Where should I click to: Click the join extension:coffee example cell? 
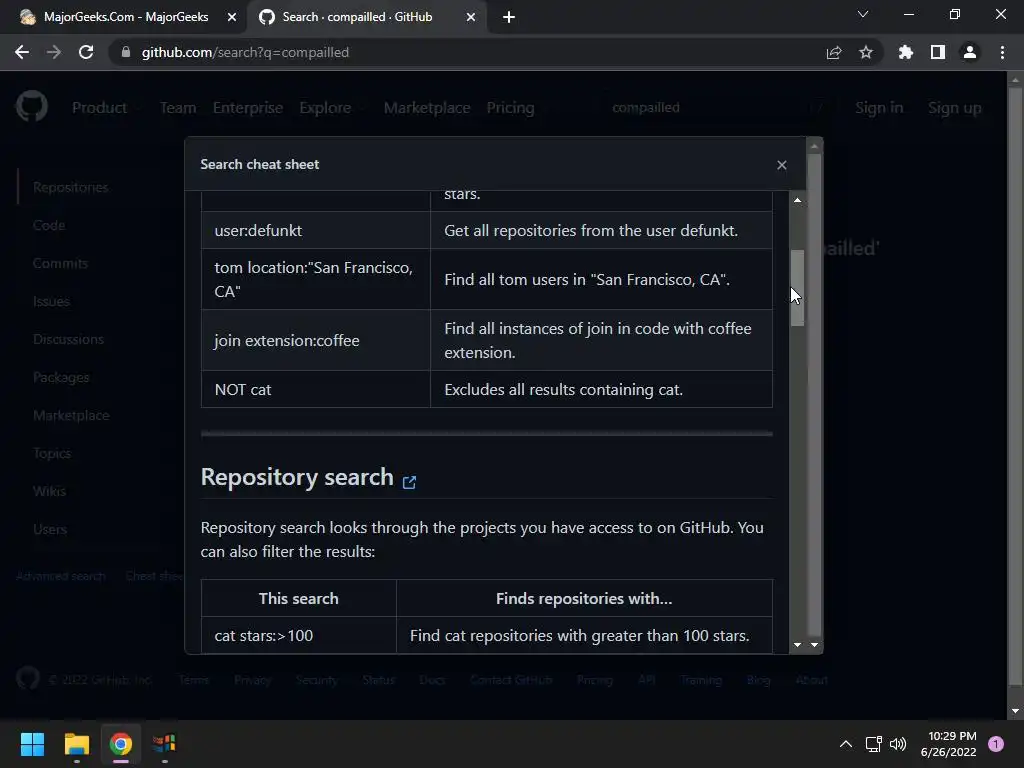(x=316, y=340)
